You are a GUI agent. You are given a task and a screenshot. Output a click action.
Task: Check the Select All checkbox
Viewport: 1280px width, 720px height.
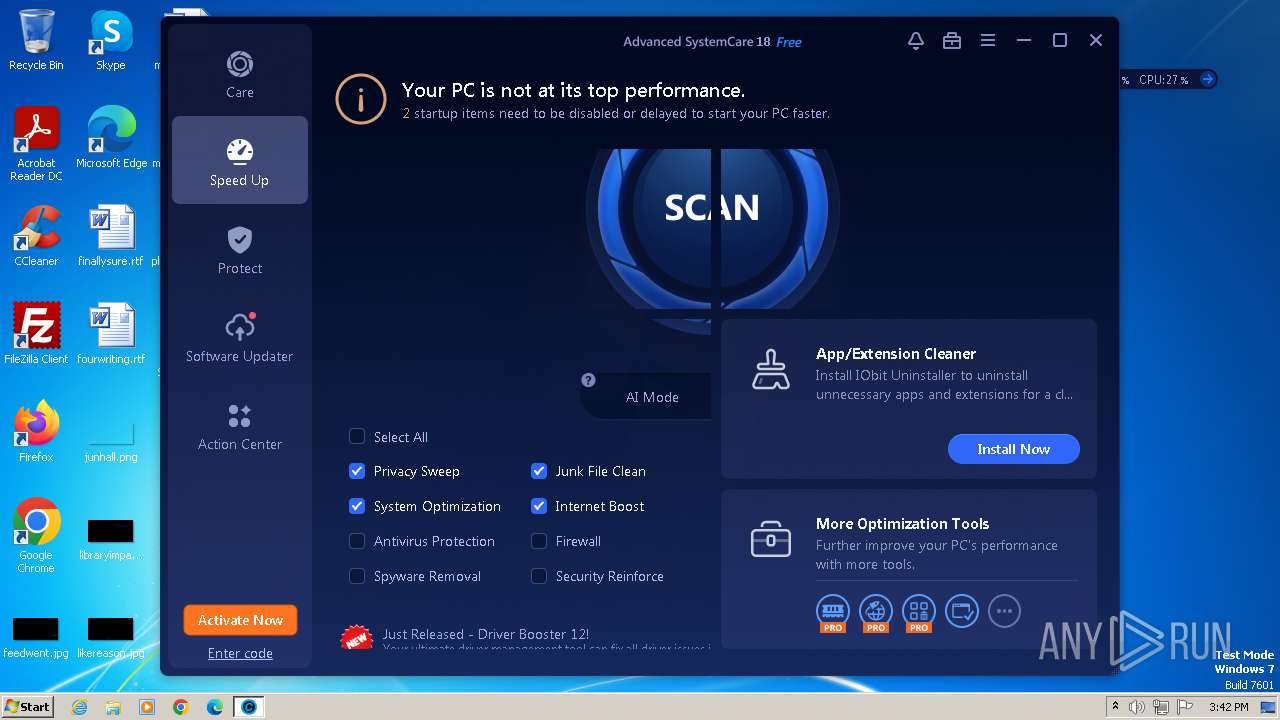(x=357, y=437)
